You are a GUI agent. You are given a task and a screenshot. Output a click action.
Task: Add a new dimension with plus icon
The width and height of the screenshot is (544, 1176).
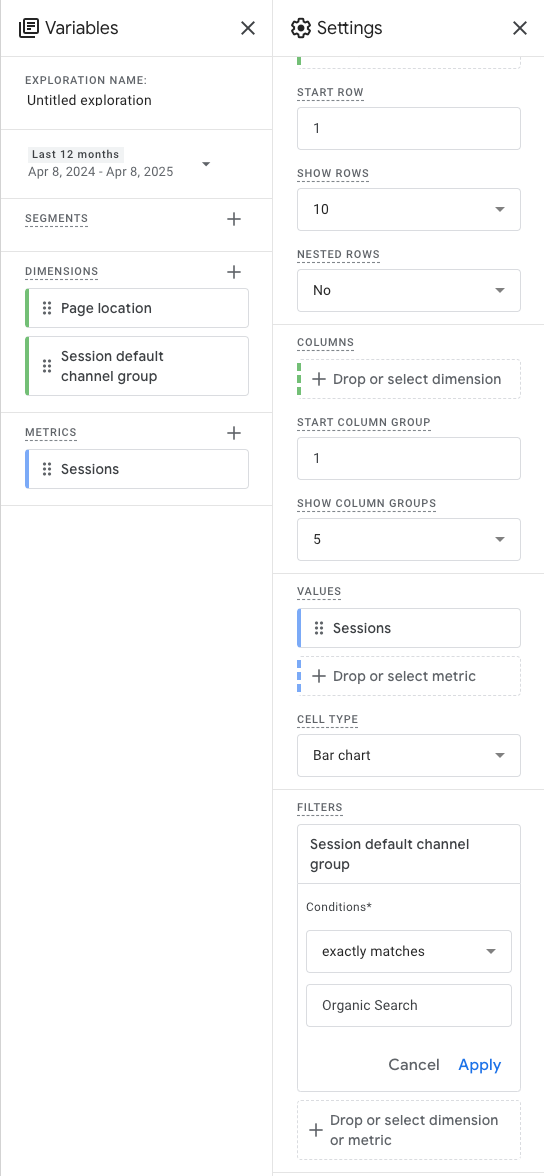(x=234, y=272)
